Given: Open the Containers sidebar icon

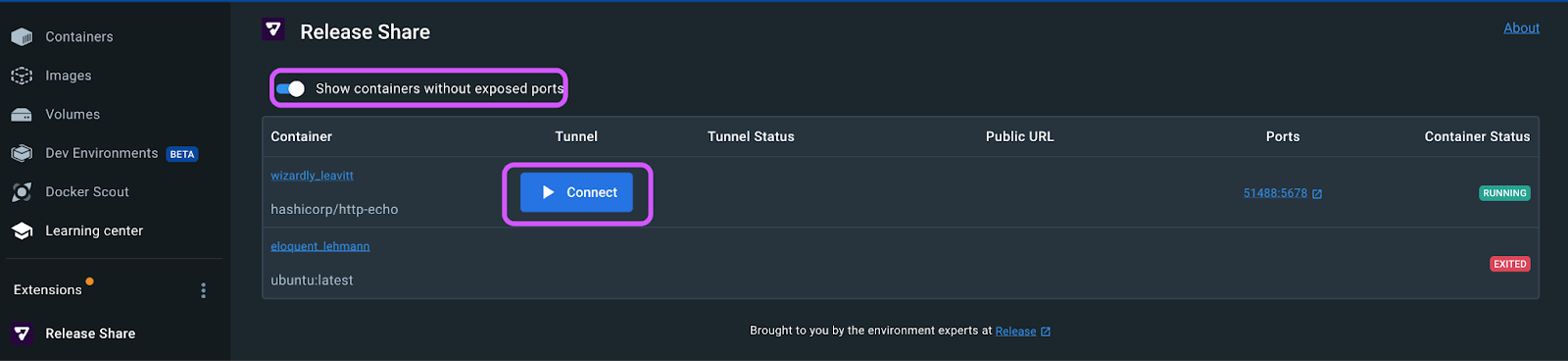Looking at the screenshot, I should pos(22,37).
